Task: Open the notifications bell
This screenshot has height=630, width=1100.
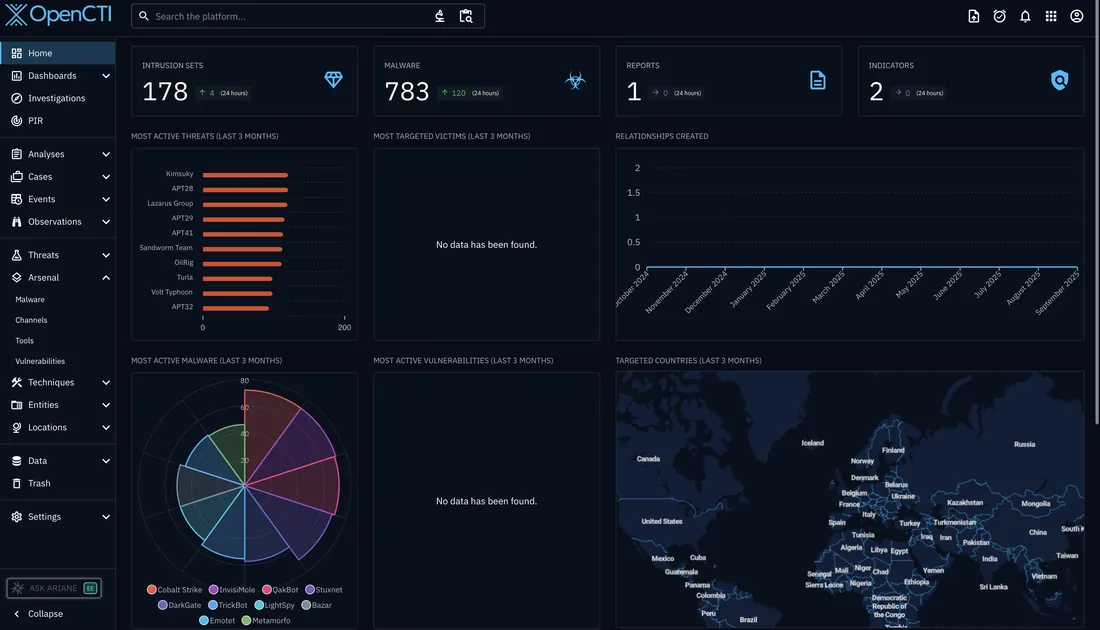Action: click(x=1025, y=16)
